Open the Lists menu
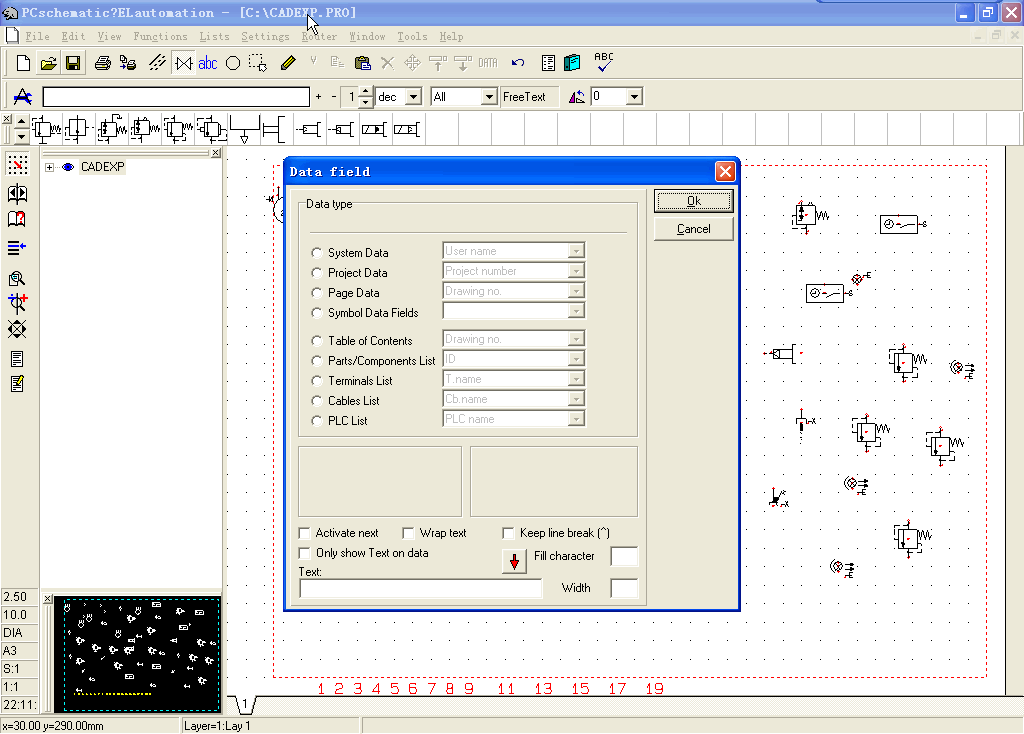Screen dimensions: 1024x734 point(214,37)
